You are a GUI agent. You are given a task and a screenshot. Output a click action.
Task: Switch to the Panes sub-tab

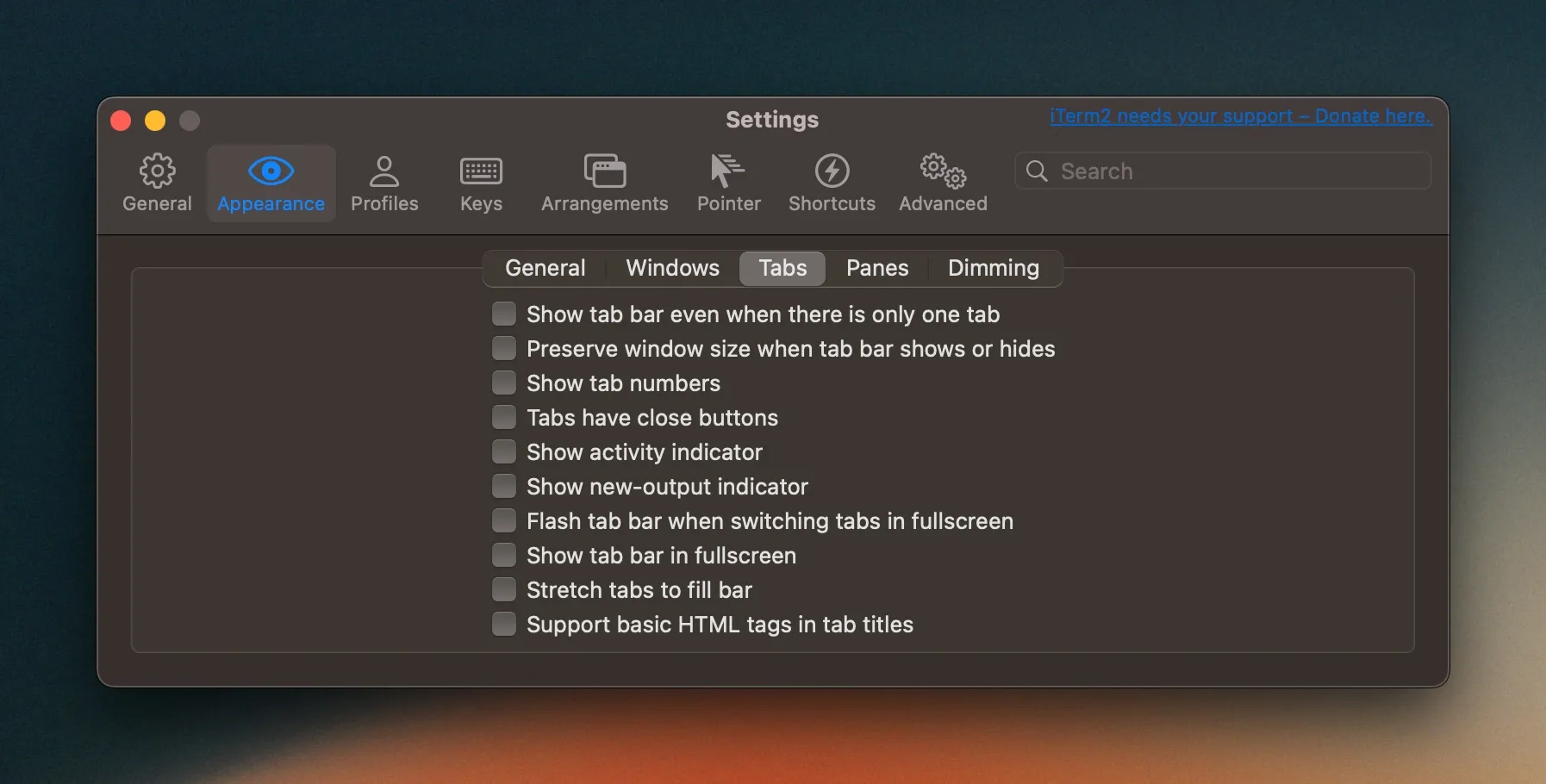pos(876,268)
